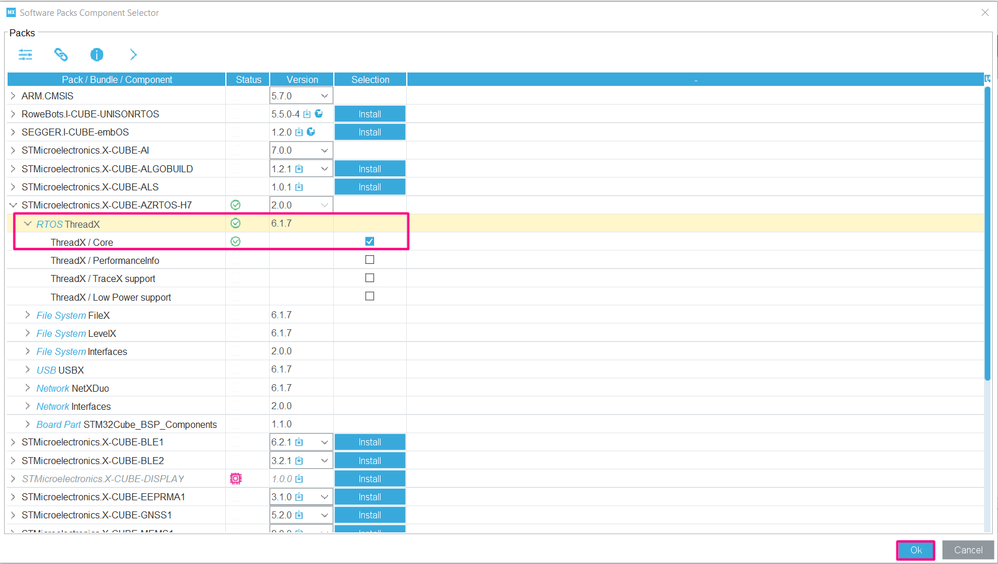The image size is (998, 564).
Task: Click download icon beside X-CUBE-EEPRMA1 version 3.1.0
Action: click(299, 497)
